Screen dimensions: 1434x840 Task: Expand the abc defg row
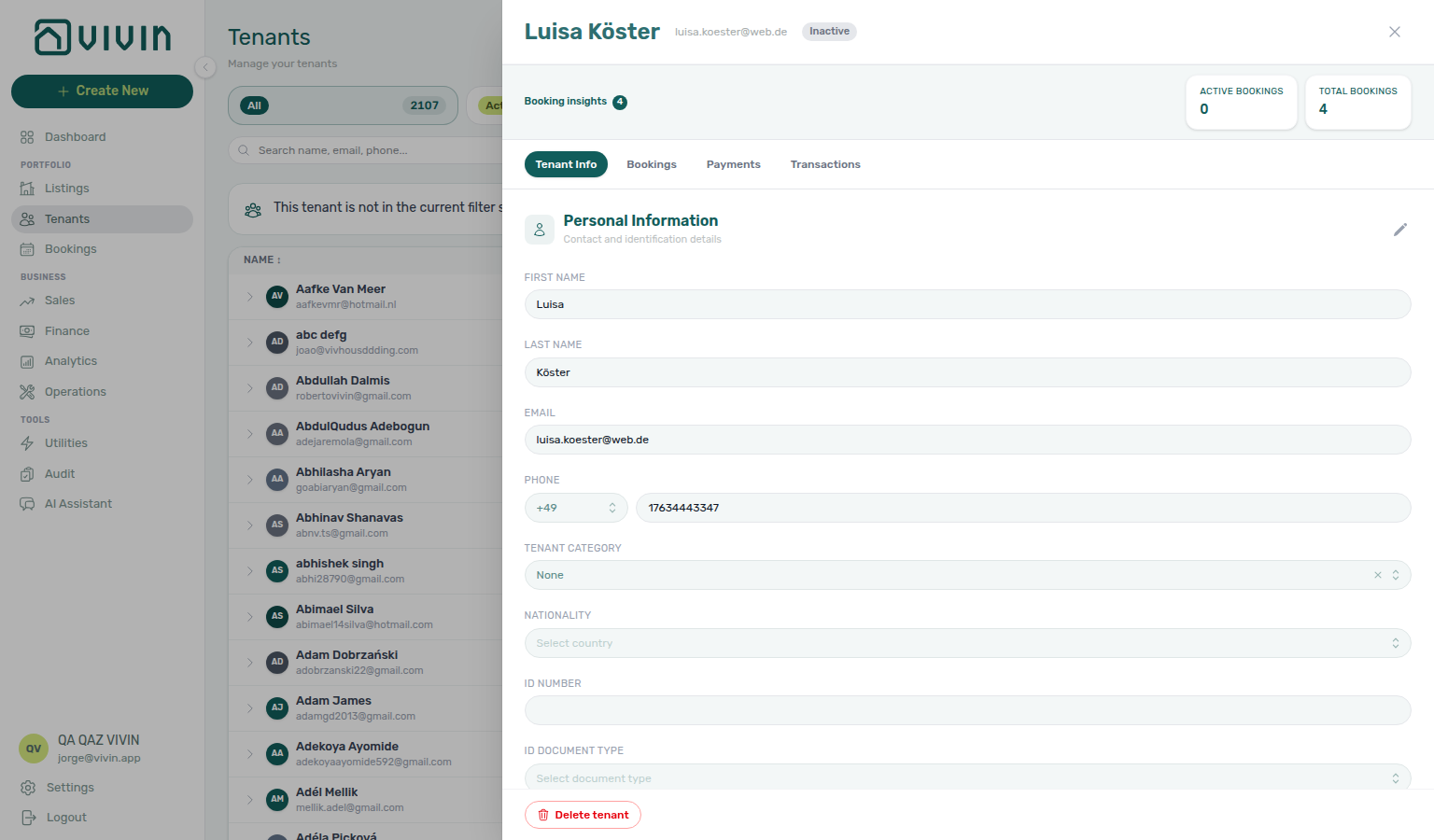pyautogui.click(x=249, y=343)
